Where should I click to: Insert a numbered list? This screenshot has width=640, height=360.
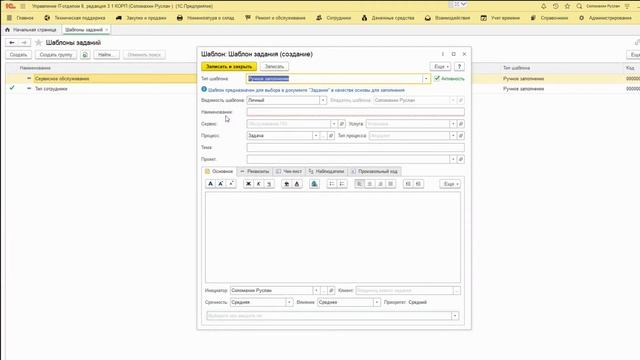pos(342,184)
